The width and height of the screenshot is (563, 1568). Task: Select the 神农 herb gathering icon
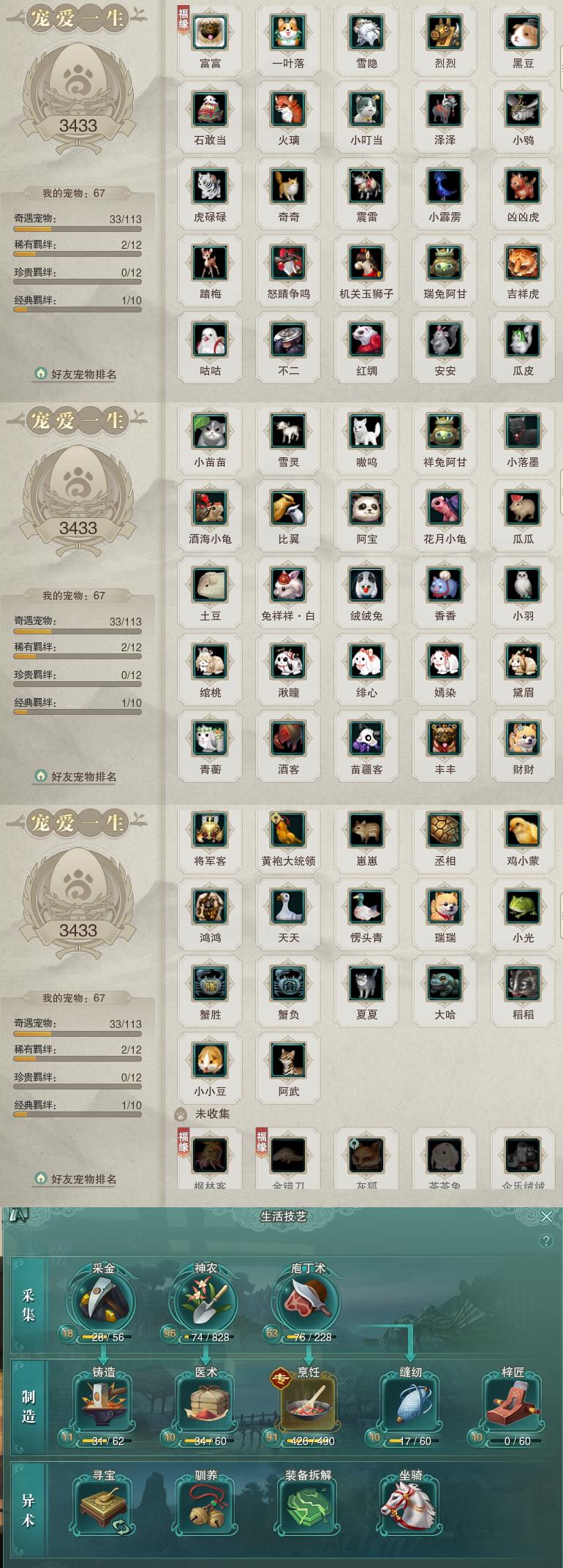tap(205, 1302)
